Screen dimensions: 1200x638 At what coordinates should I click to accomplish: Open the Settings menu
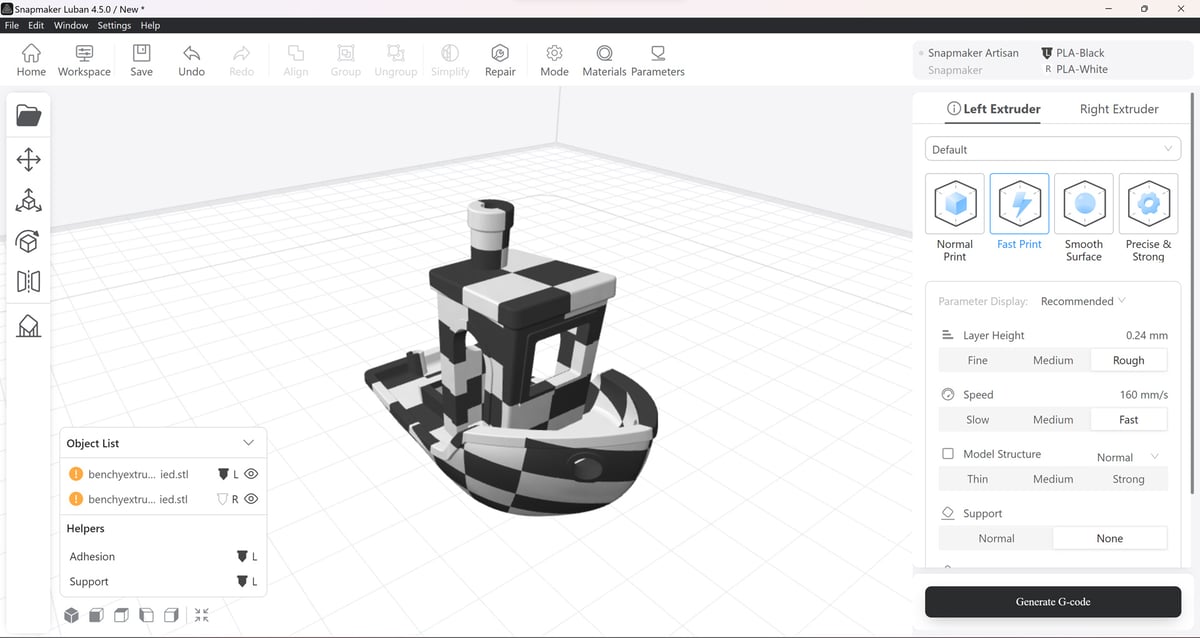click(x=114, y=25)
